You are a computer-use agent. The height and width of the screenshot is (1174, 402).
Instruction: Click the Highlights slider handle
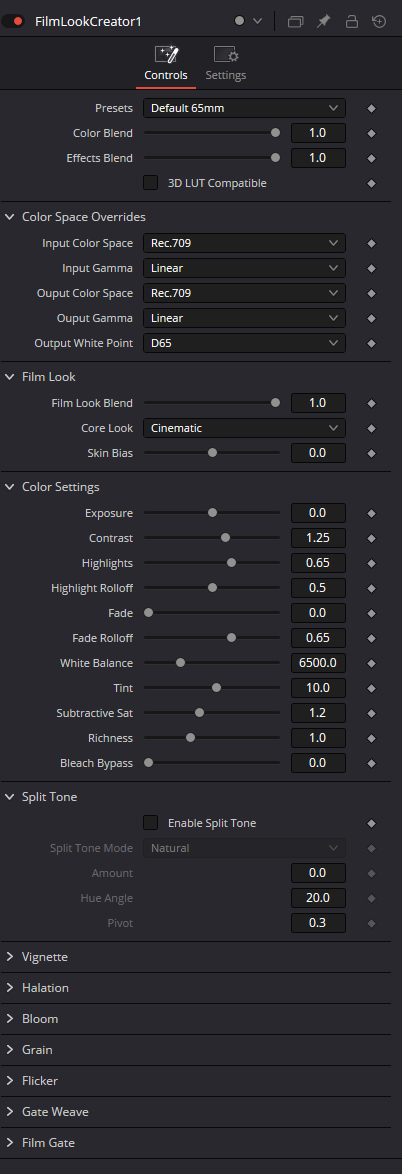(x=231, y=563)
